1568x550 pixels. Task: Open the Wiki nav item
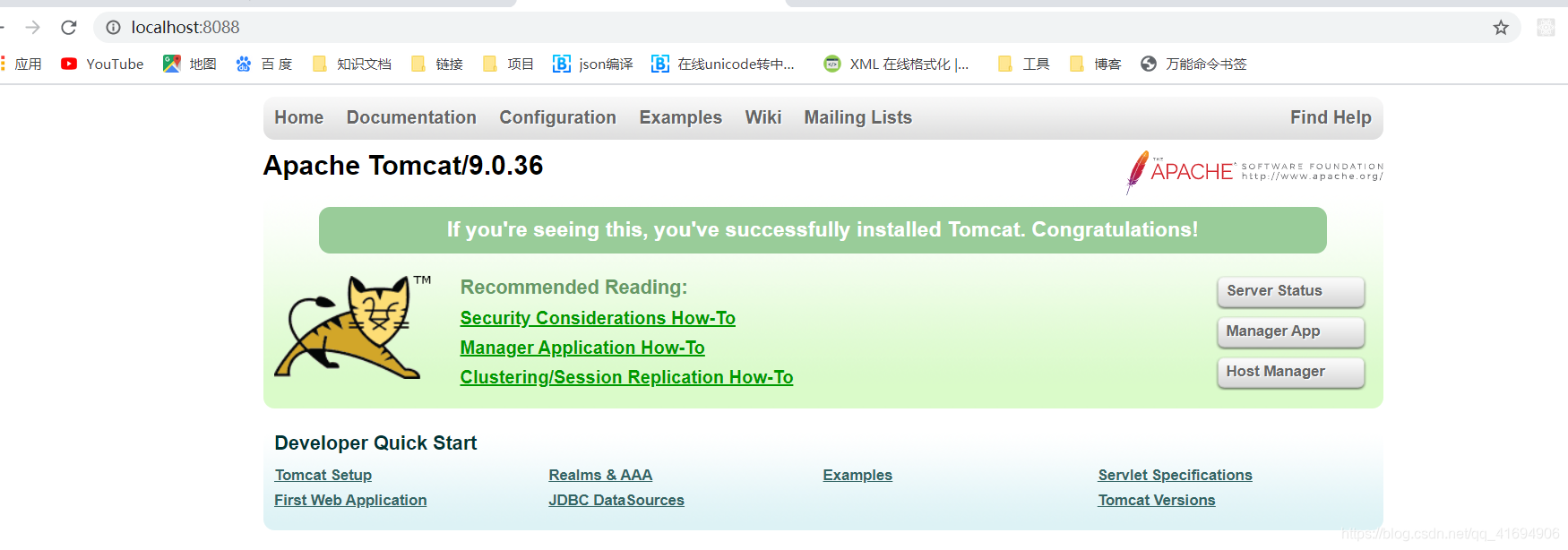(x=763, y=117)
